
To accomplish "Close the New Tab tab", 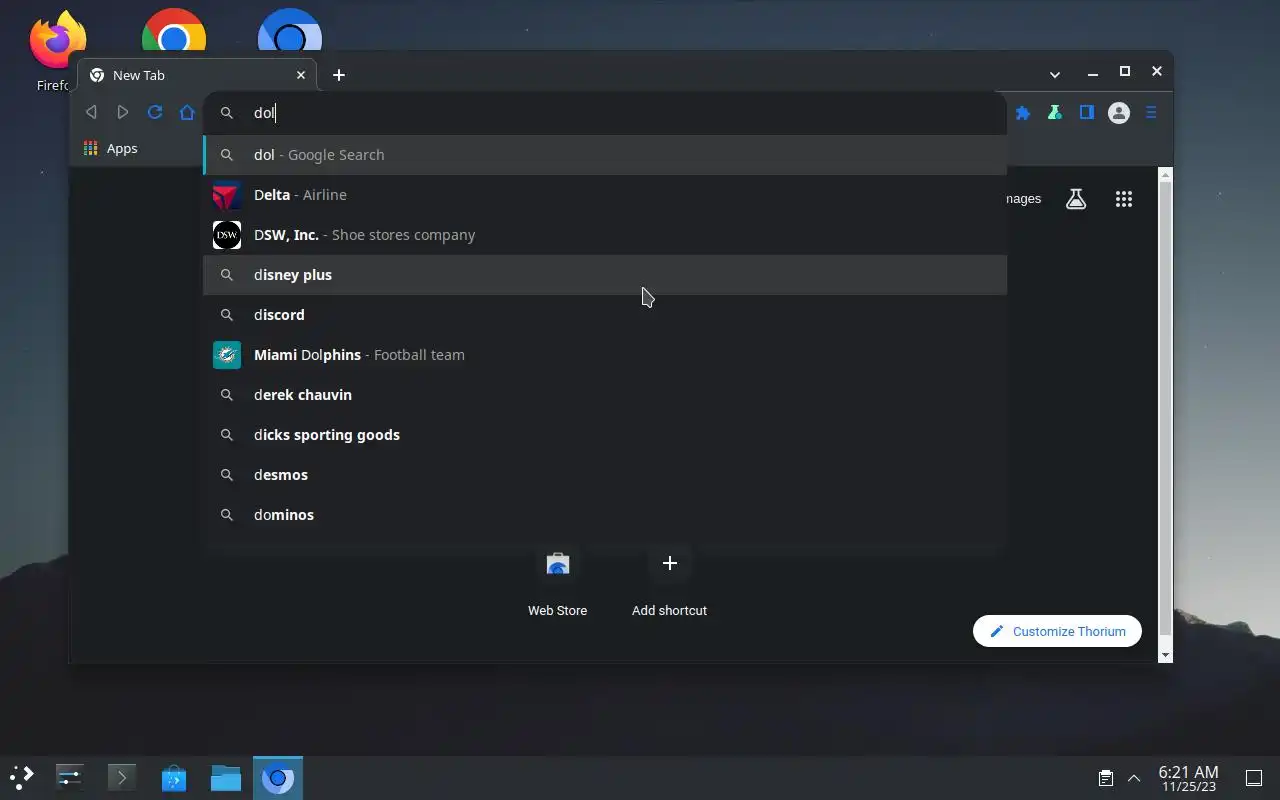I will [x=301, y=75].
